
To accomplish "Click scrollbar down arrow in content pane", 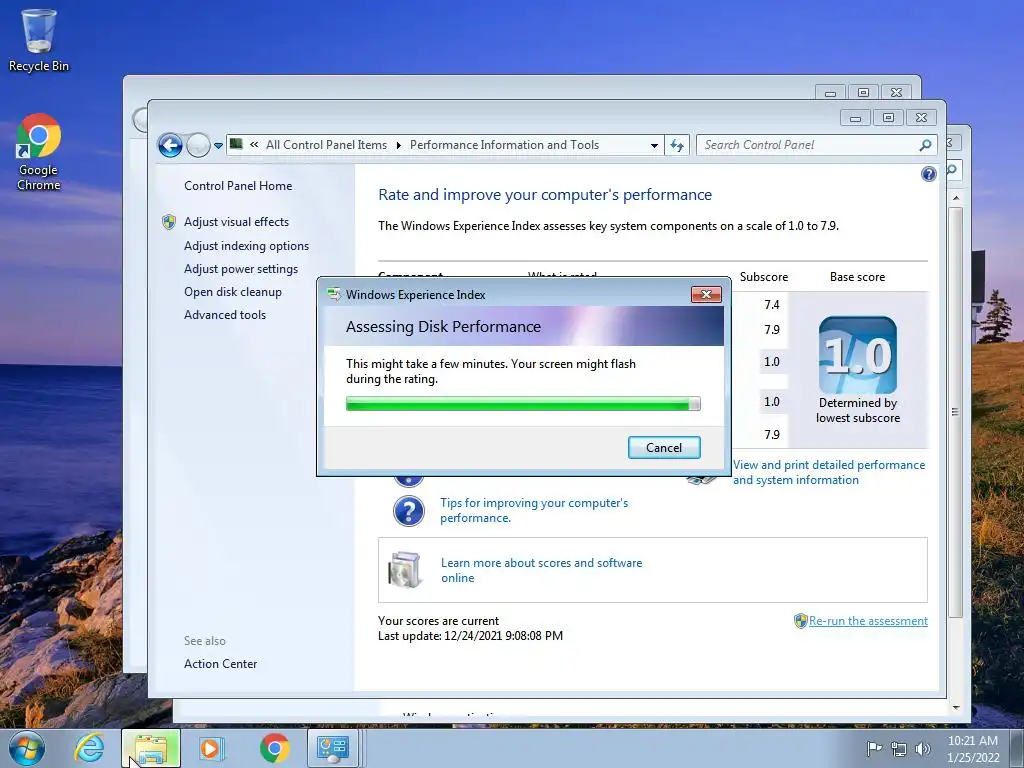I will (956, 708).
